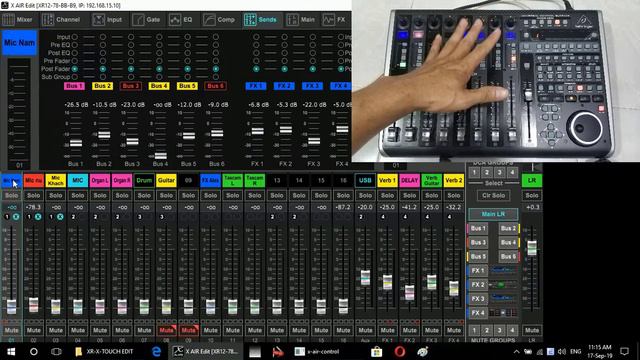The image size is (640, 360).
Task: Click the cyan X icon on channel 03
Action: coord(60,217)
